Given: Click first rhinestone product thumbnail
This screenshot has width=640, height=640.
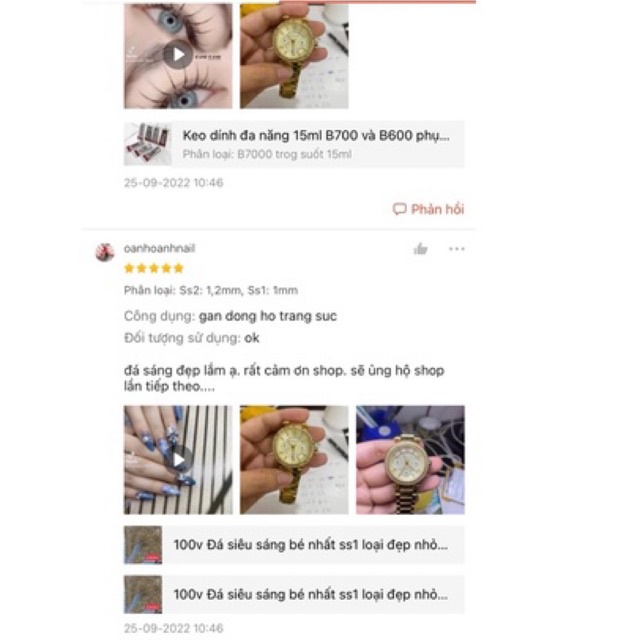Looking at the screenshot, I should click(143, 545).
